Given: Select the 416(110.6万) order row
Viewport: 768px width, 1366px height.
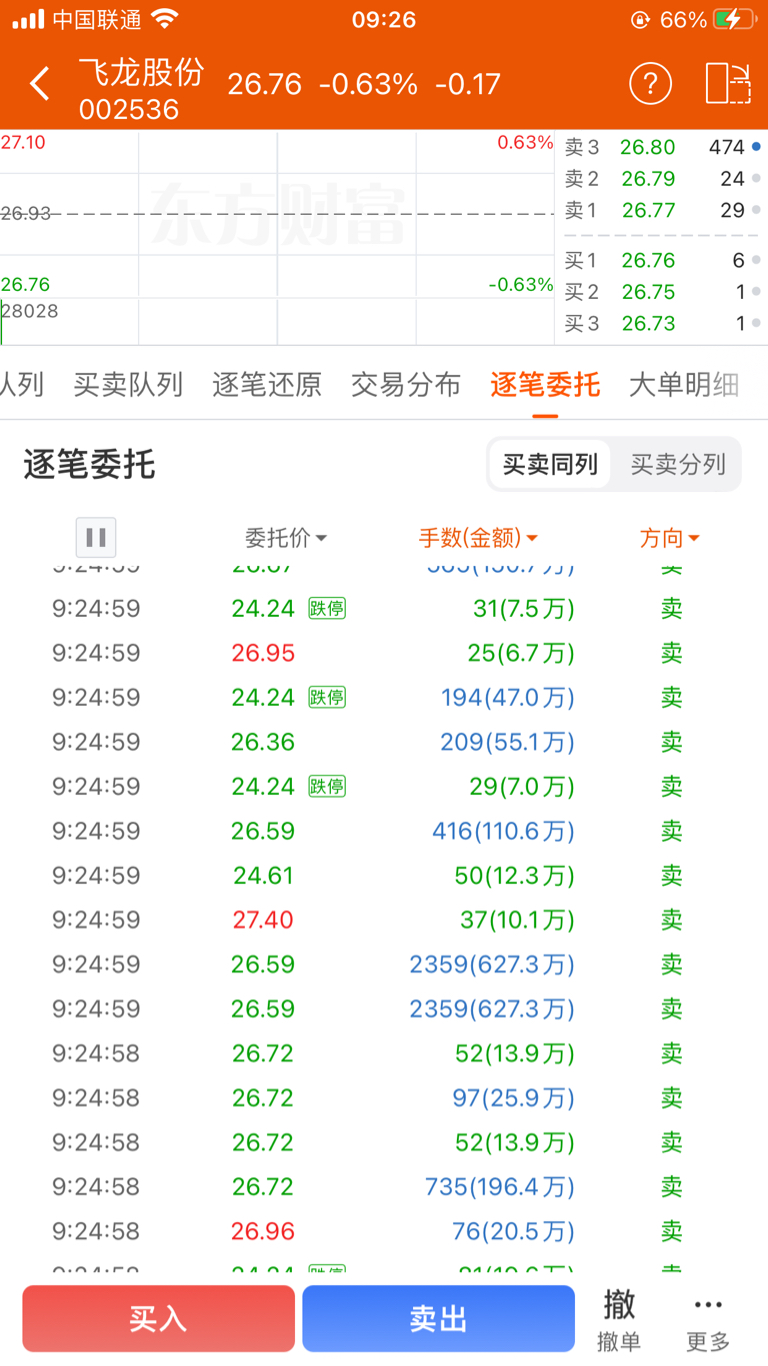Looking at the screenshot, I should 384,831.
